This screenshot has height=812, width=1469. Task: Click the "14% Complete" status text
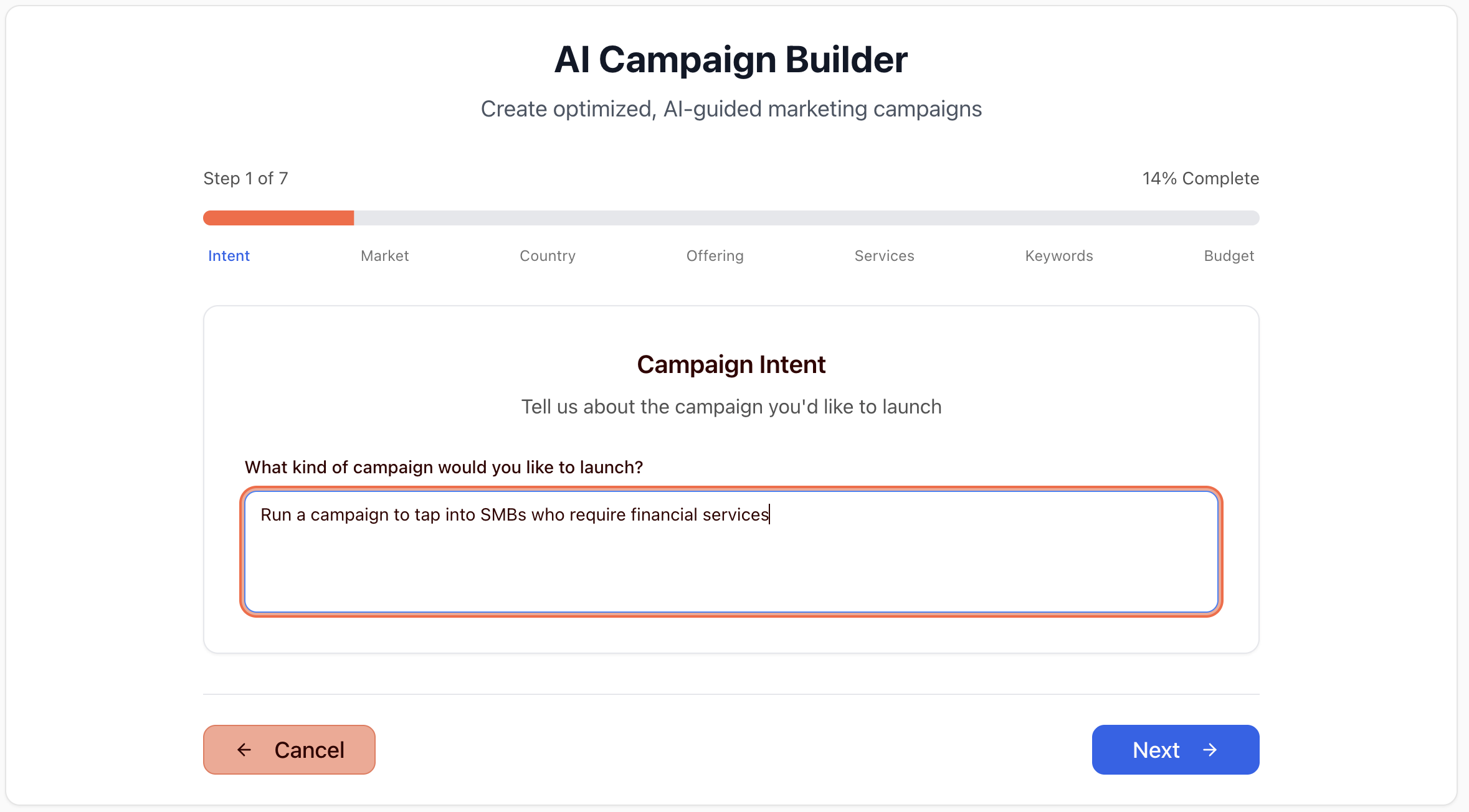(x=1200, y=179)
